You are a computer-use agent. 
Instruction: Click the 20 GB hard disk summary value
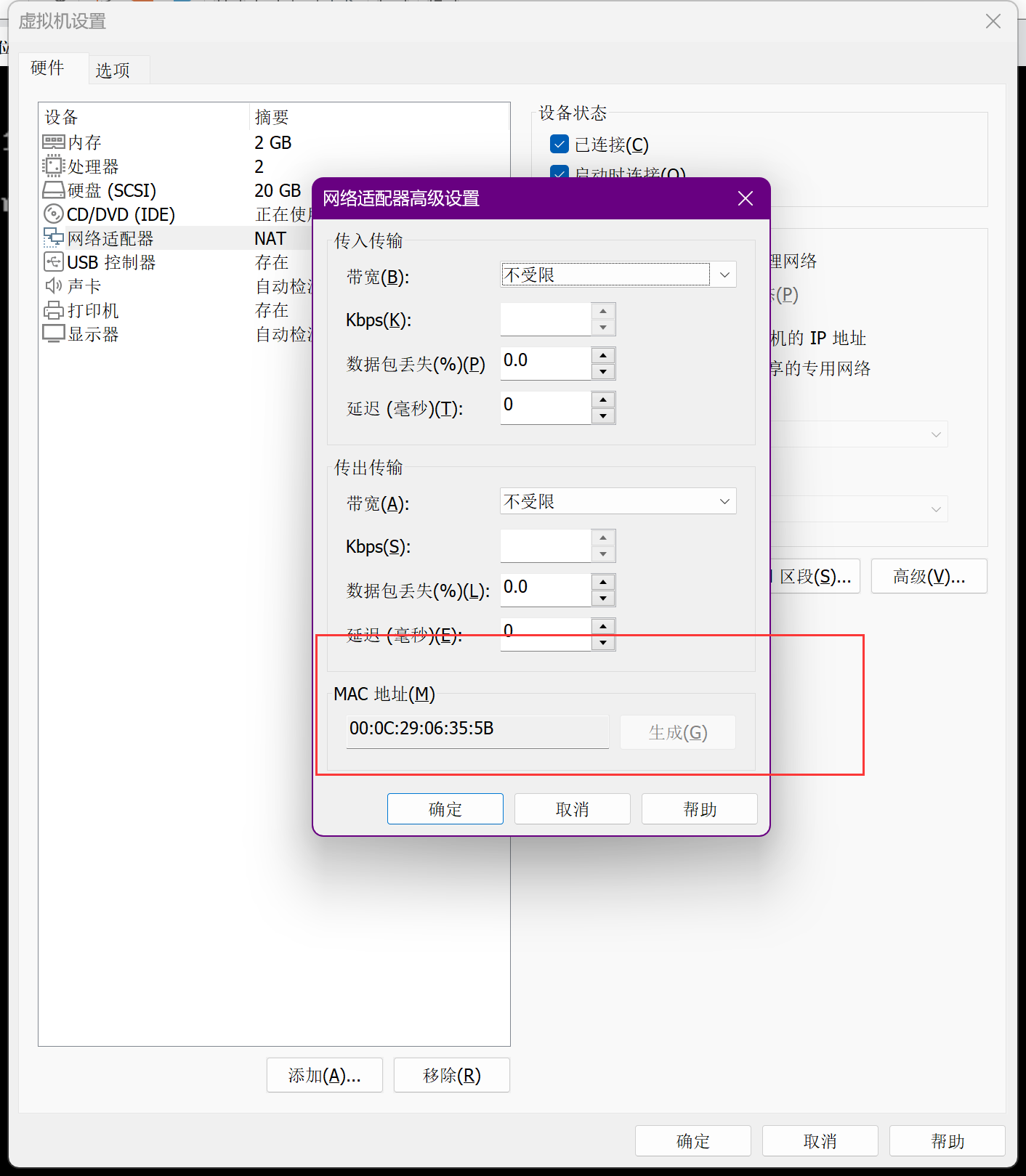278,190
